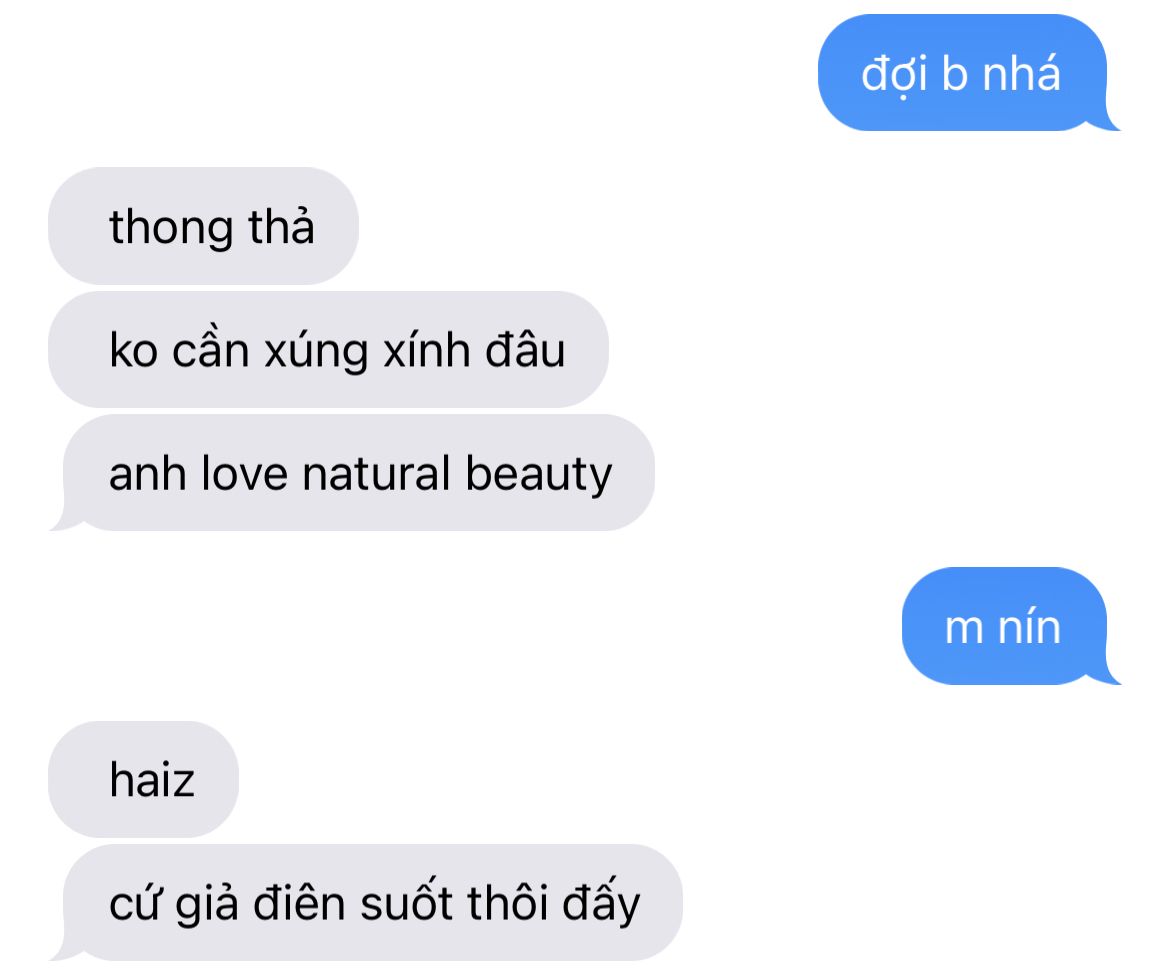Click the word "beauty" in gray message
The width and height of the screenshot is (1170, 976).
[539, 476]
